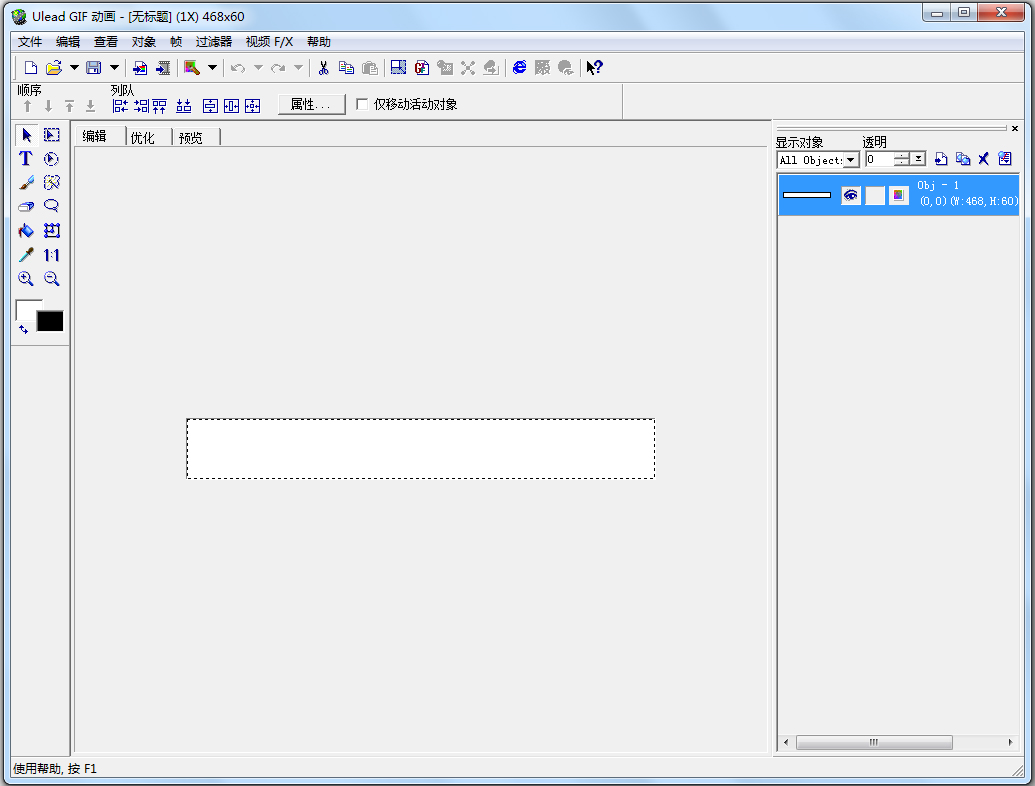
Task: Toggle visibility eye of Obj - 1
Action: coord(851,195)
